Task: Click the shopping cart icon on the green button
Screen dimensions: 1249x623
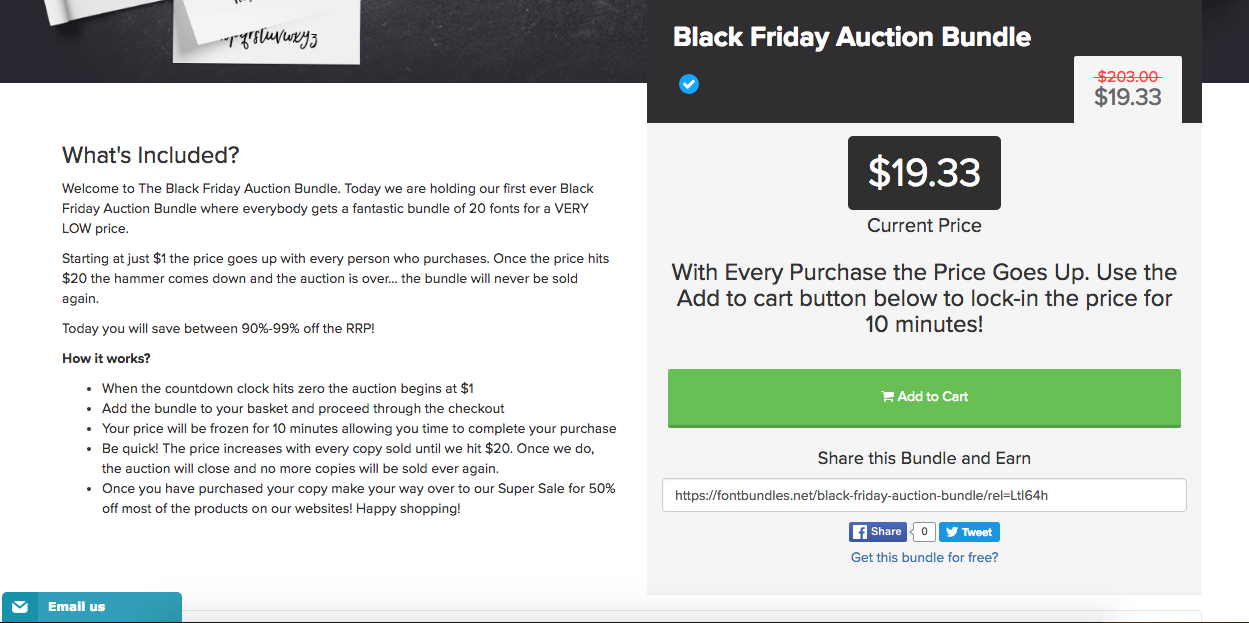Action: pos(887,396)
